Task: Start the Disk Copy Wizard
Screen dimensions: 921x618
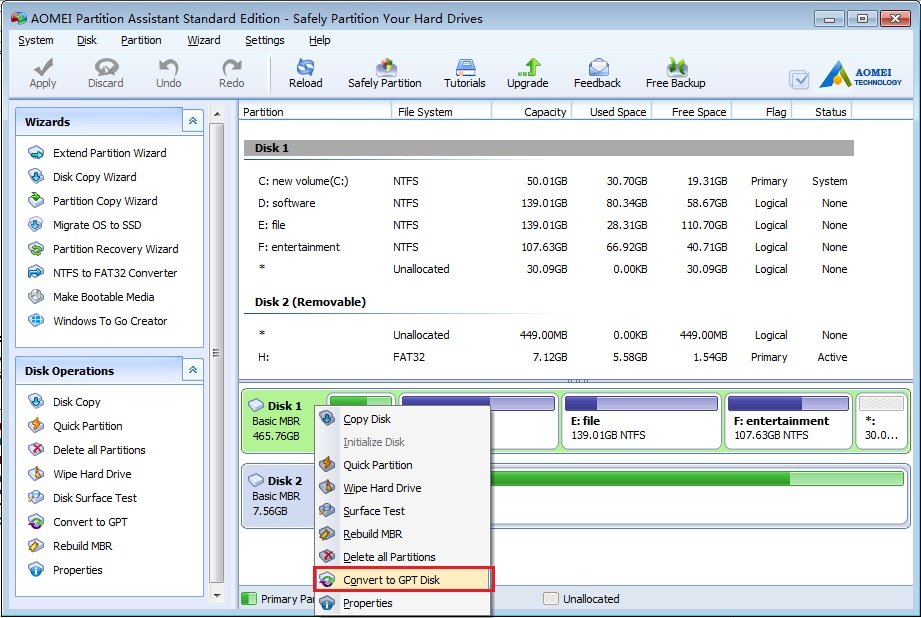Action: 95,177
